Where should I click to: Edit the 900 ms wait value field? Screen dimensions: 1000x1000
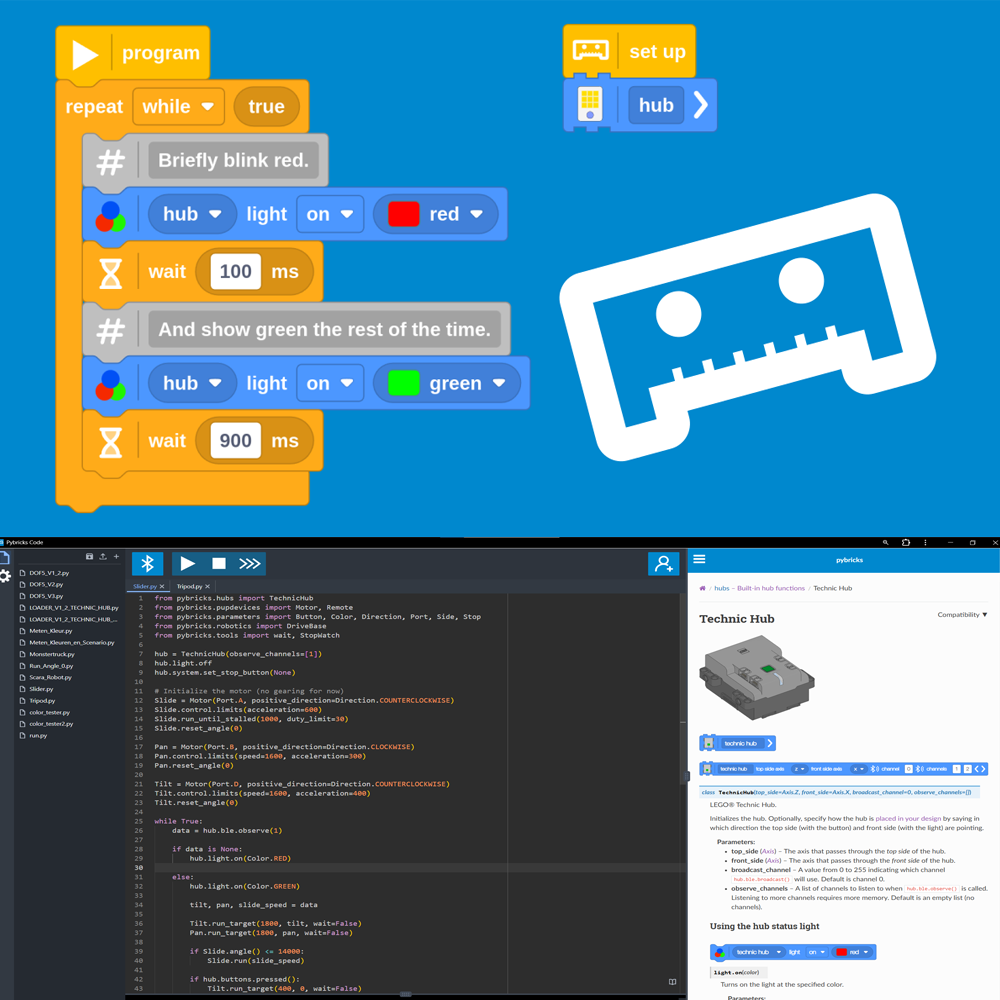pyautogui.click(x=235, y=441)
